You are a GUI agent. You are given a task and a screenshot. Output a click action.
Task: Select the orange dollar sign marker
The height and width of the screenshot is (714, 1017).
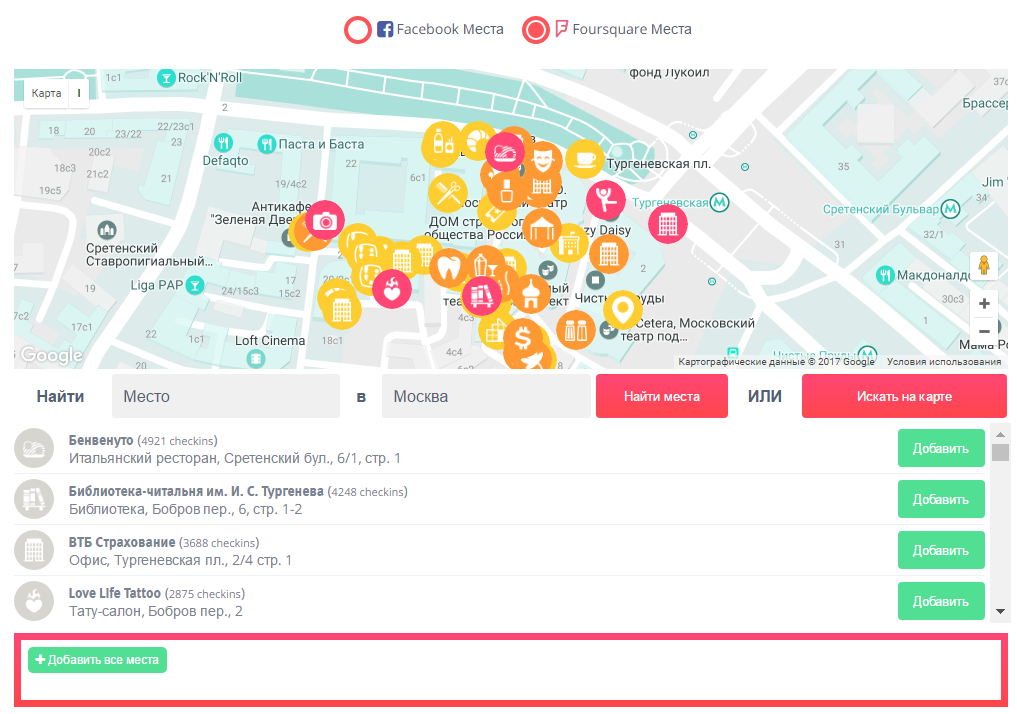coord(523,338)
